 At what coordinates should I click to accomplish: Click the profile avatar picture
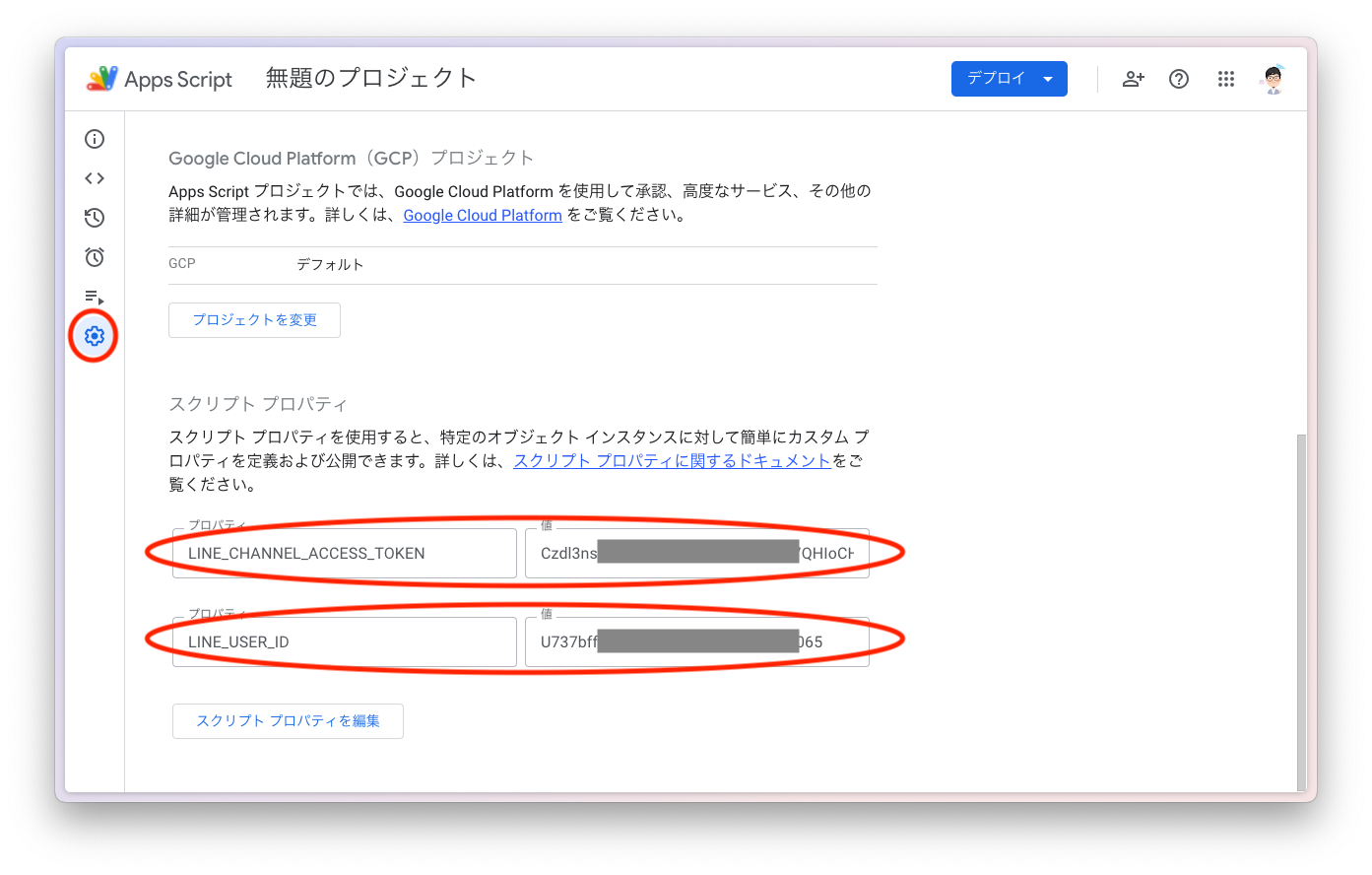[x=1272, y=79]
